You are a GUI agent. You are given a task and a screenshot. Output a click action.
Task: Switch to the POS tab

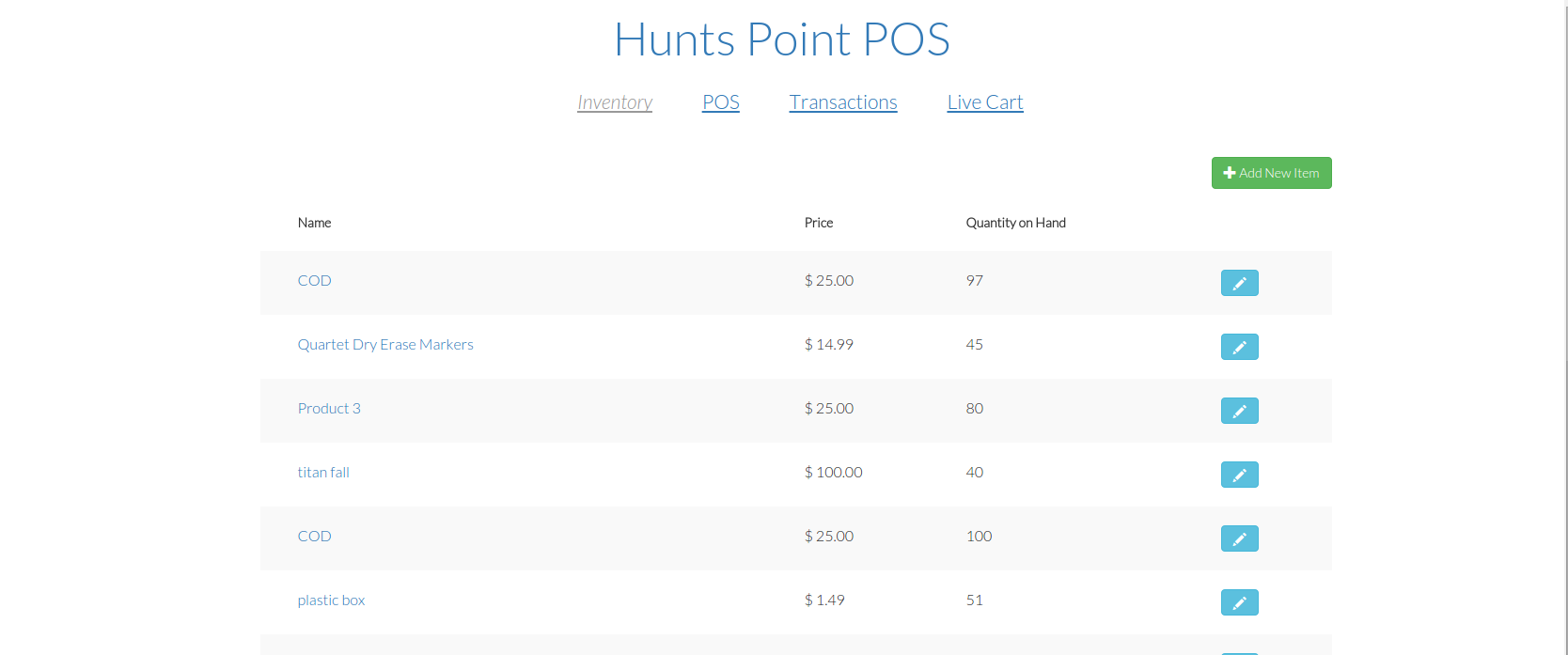pyautogui.click(x=721, y=102)
